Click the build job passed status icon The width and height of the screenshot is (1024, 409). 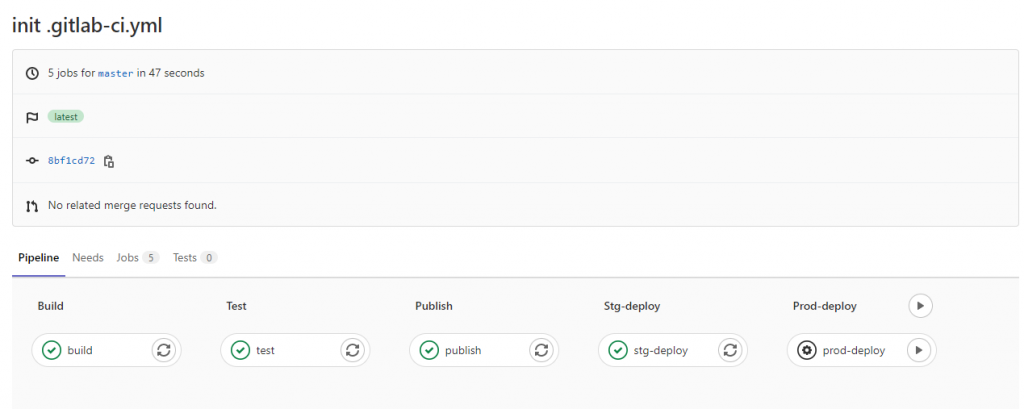51,350
